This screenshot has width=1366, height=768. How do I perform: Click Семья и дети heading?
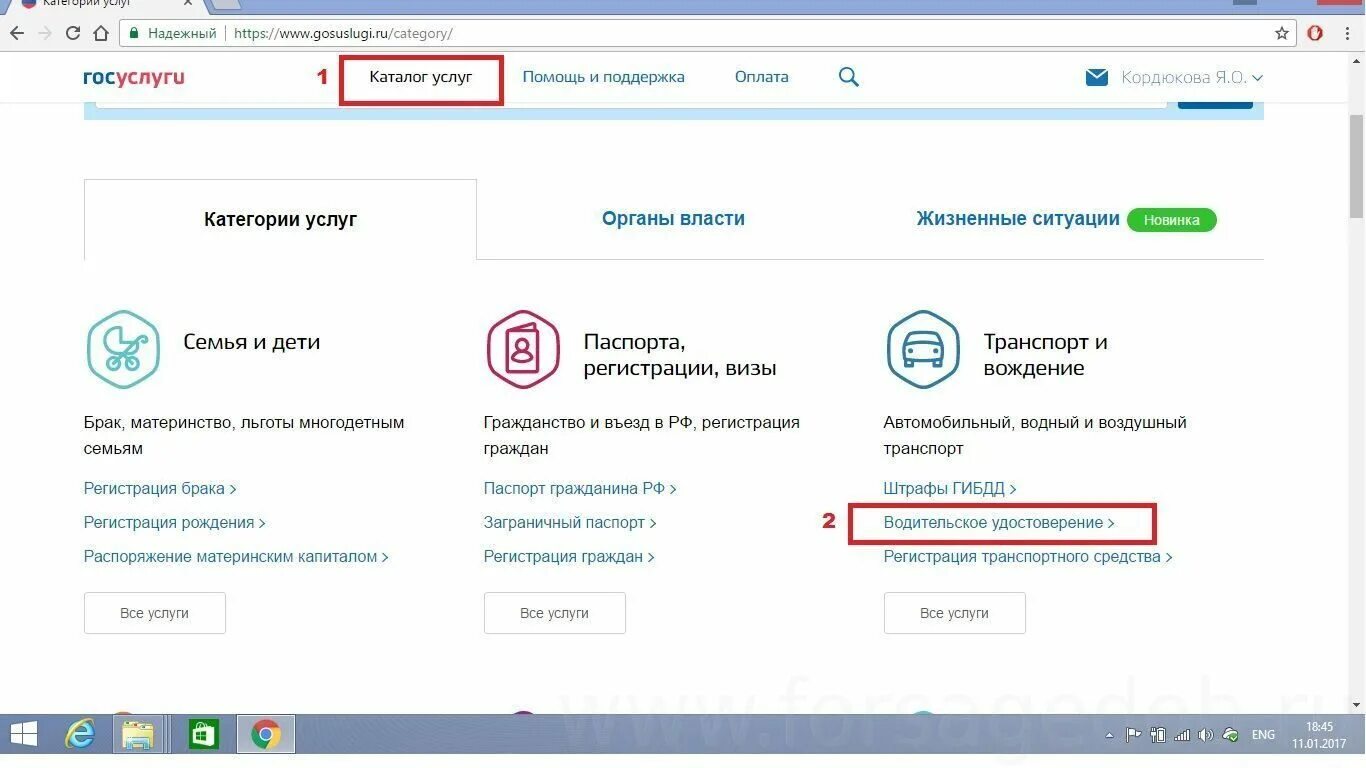[252, 342]
